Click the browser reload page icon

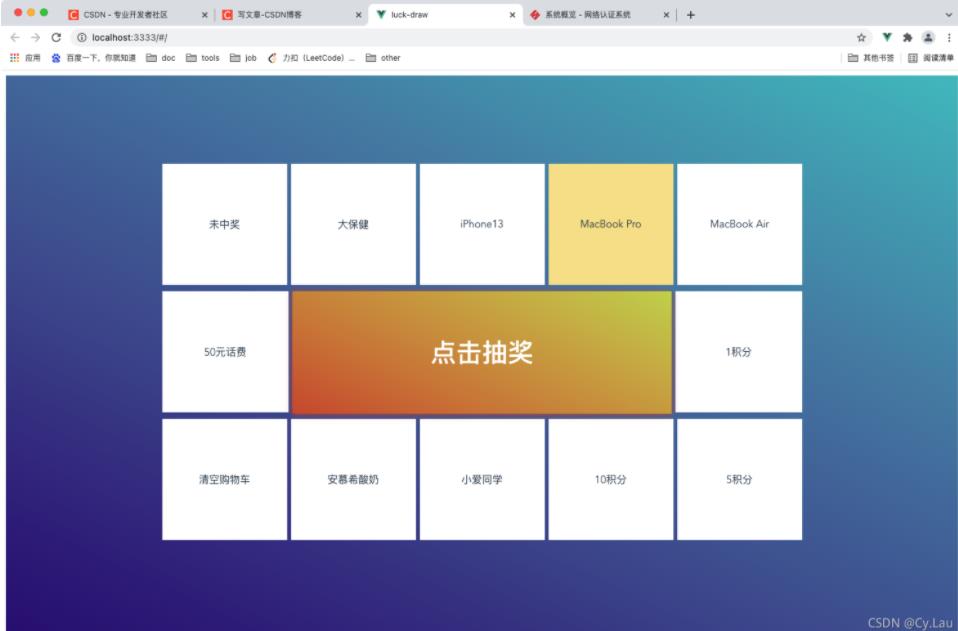[56, 37]
